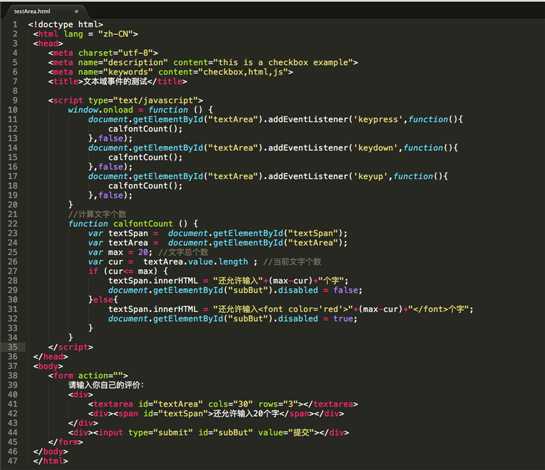Click the closing html tag on line 47

pyautogui.click(x=51, y=461)
